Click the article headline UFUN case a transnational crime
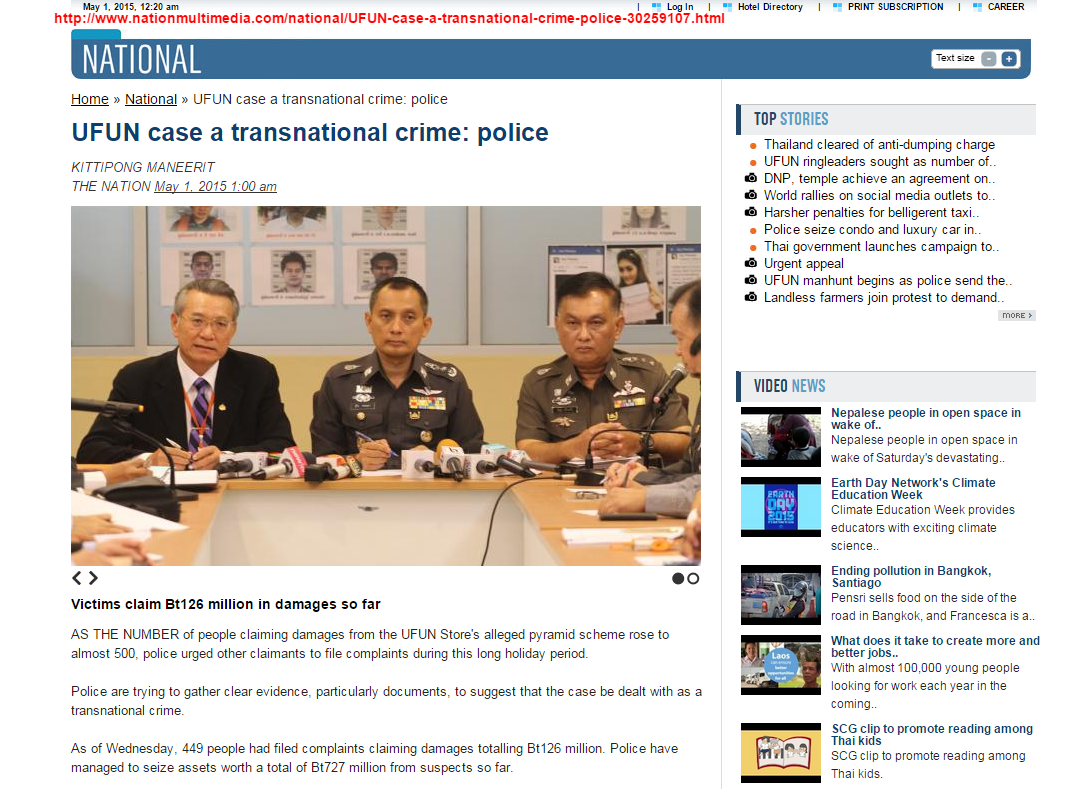This screenshot has height=789, width=1069. tap(310, 132)
